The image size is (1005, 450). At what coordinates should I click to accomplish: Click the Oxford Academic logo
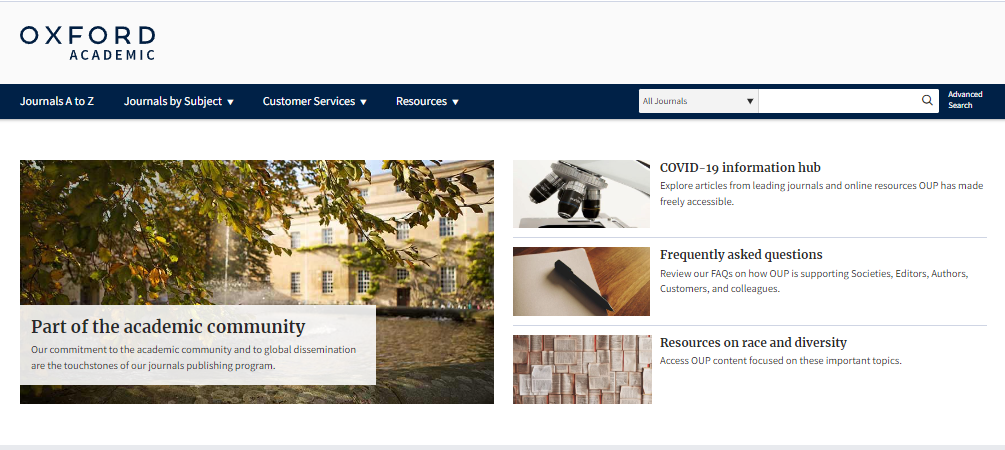87,43
